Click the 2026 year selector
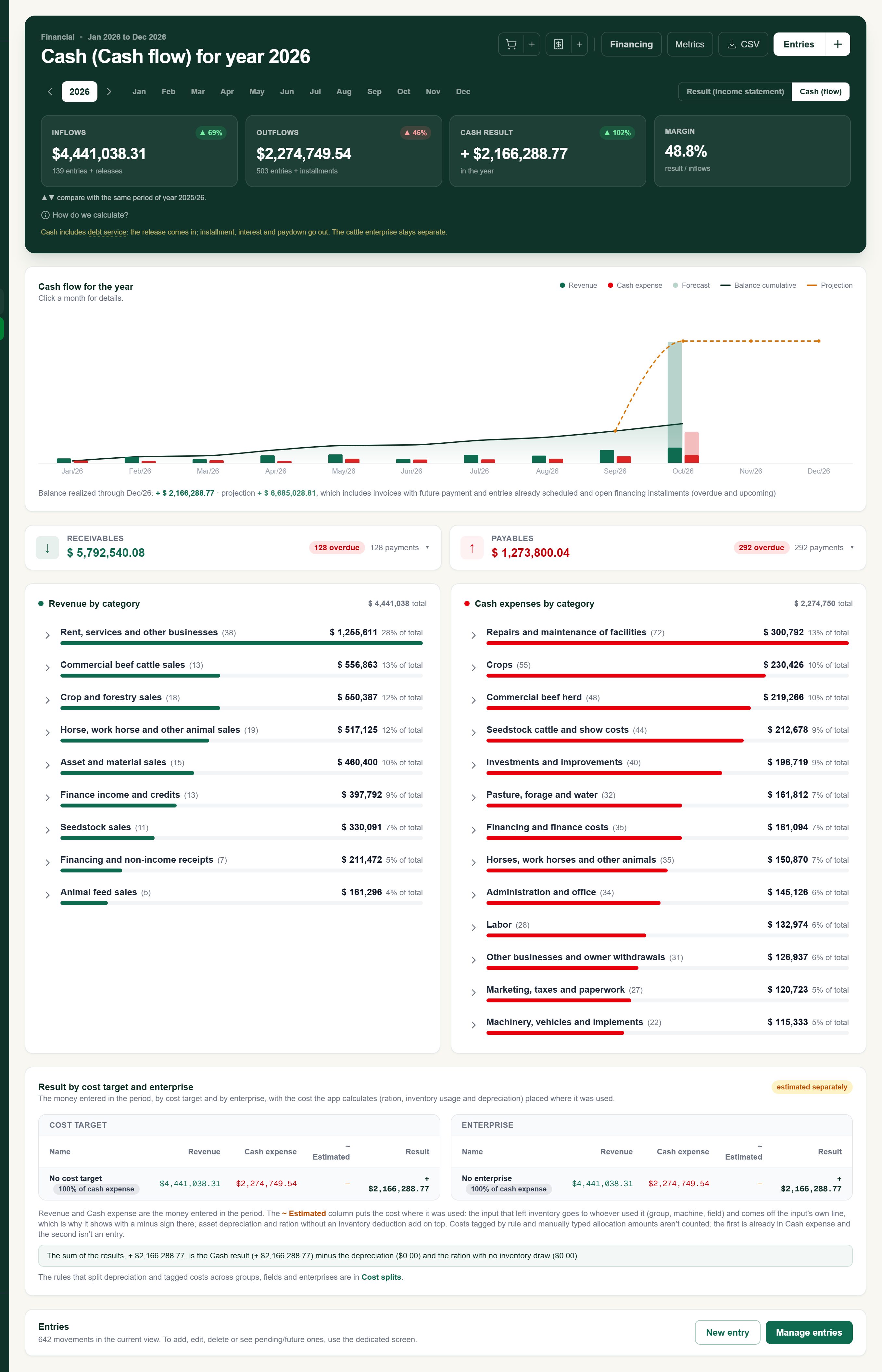Image resolution: width=882 pixels, height=1372 pixels. [80, 92]
